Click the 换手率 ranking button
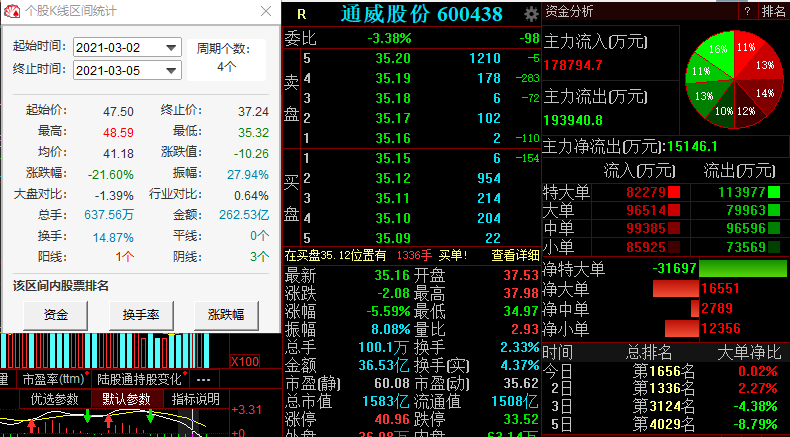 [x=141, y=315]
